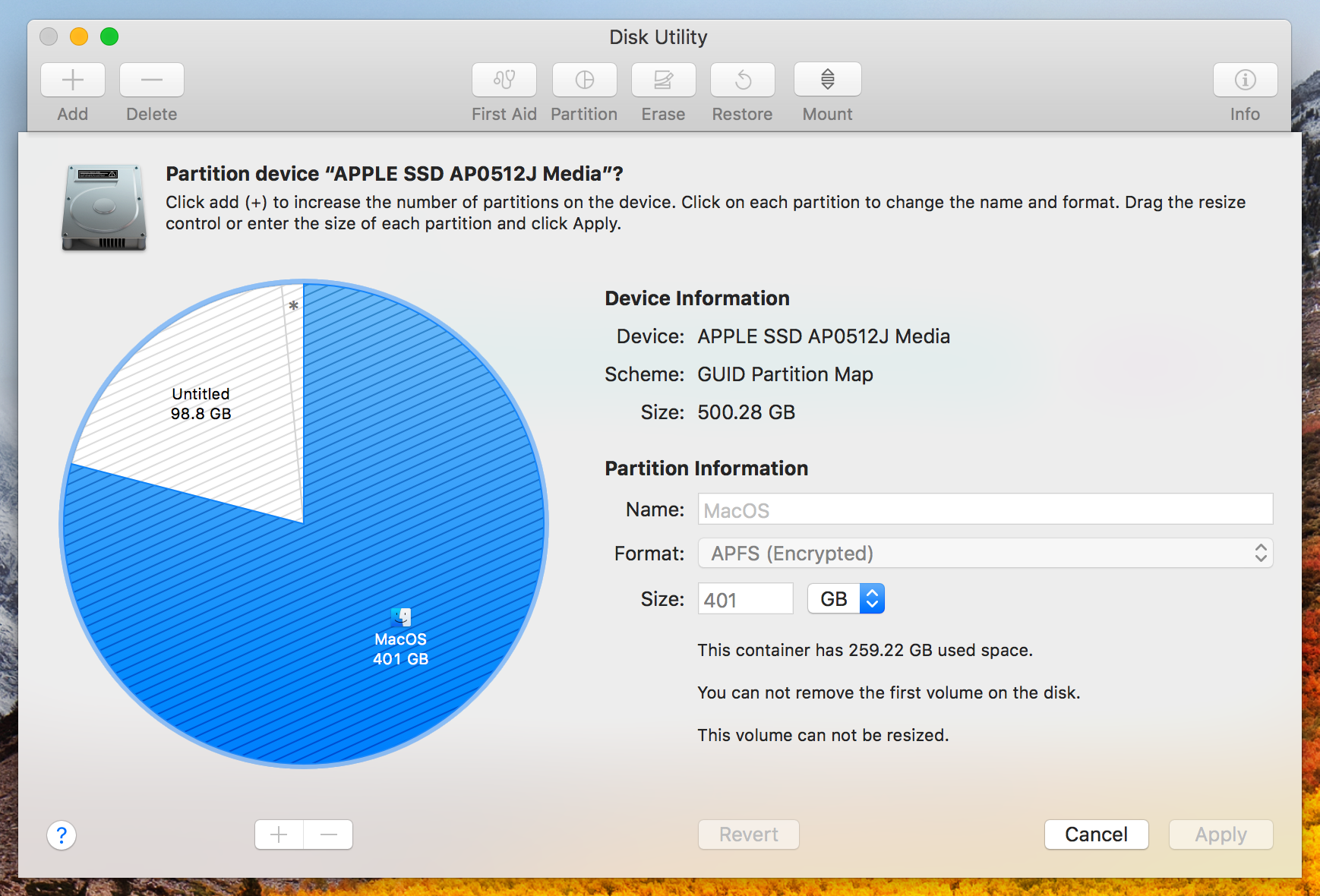
Task: Open the Info toolbar button
Action: (x=1246, y=80)
